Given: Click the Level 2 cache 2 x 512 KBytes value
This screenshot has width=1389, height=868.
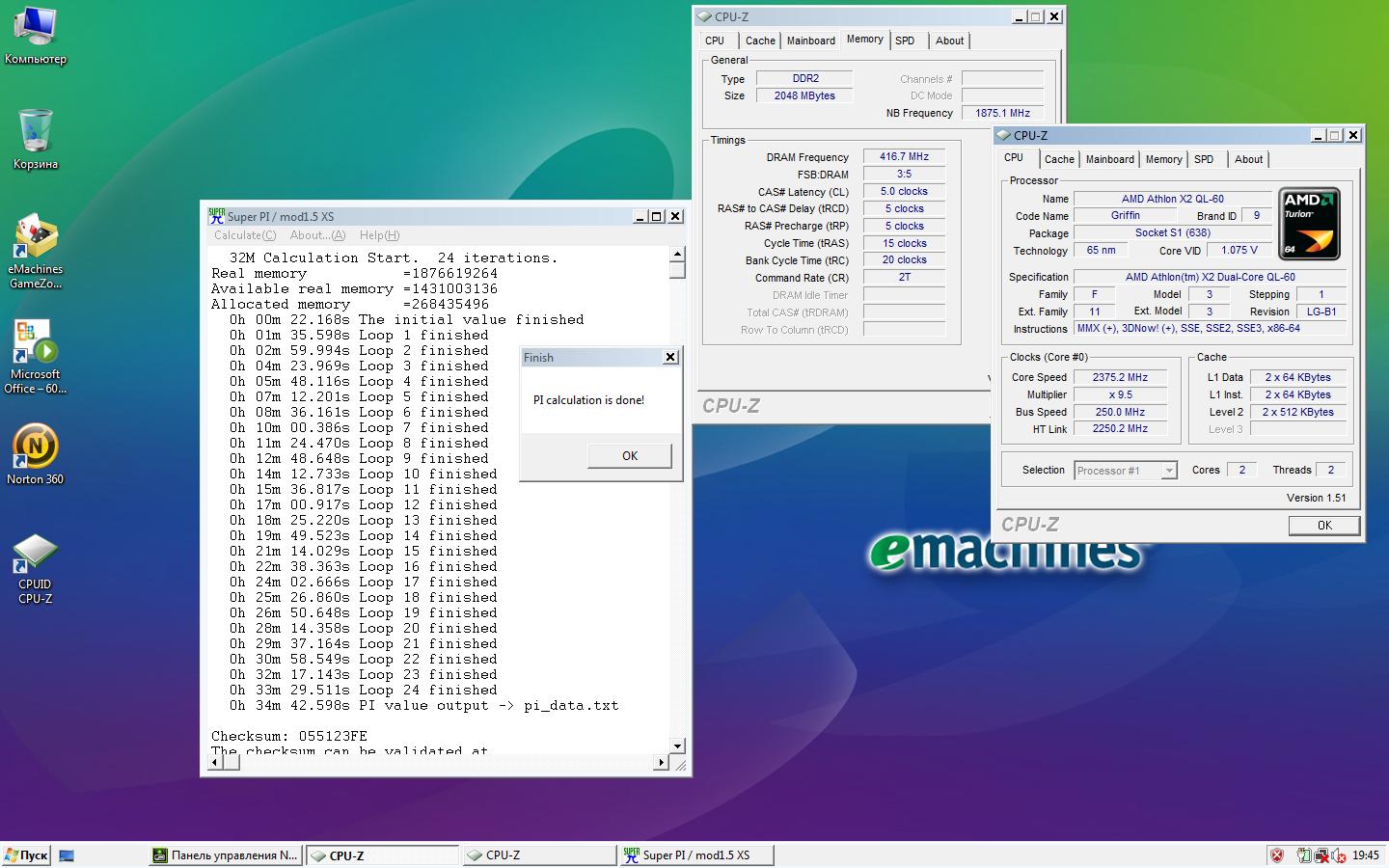Looking at the screenshot, I should (1297, 412).
